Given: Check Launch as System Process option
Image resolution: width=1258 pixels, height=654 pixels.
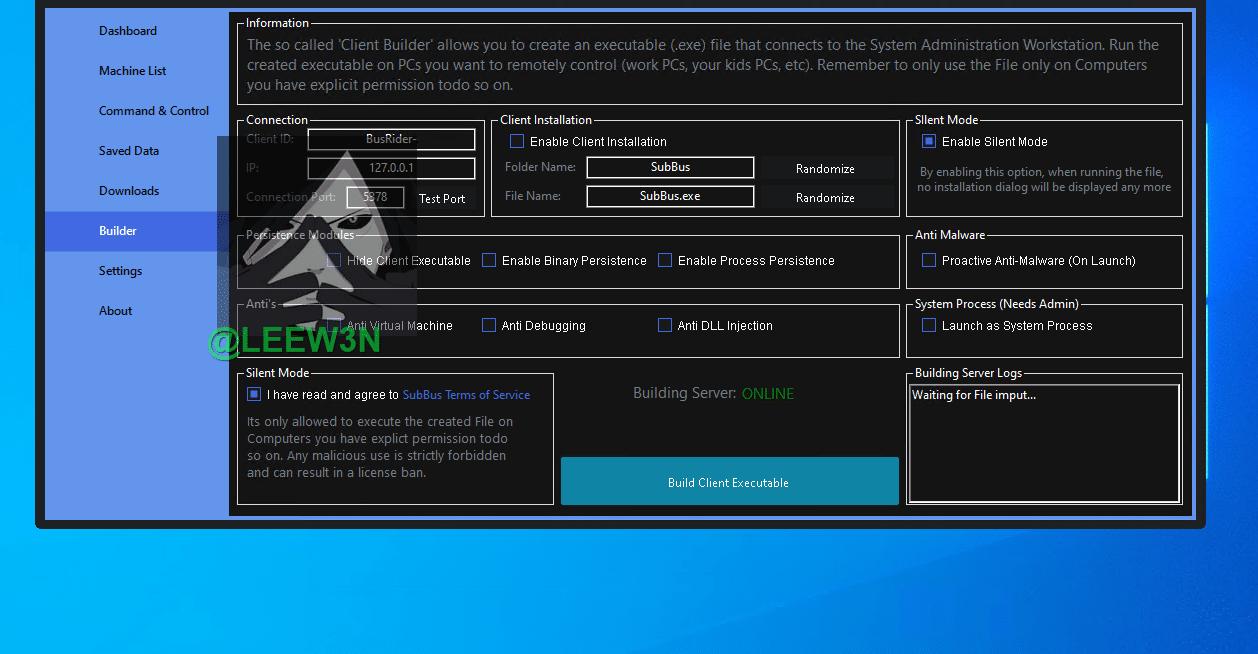Looking at the screenshot, I should (x=929, y=326).
